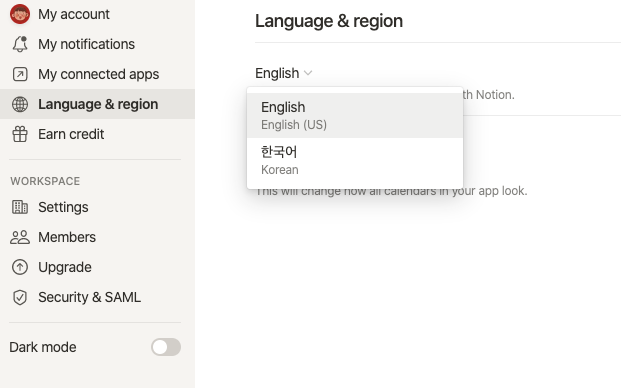
Task: Click the up-arrow circle icon for Upgrade
Action: pyautogui.click(x=20, y=267)
